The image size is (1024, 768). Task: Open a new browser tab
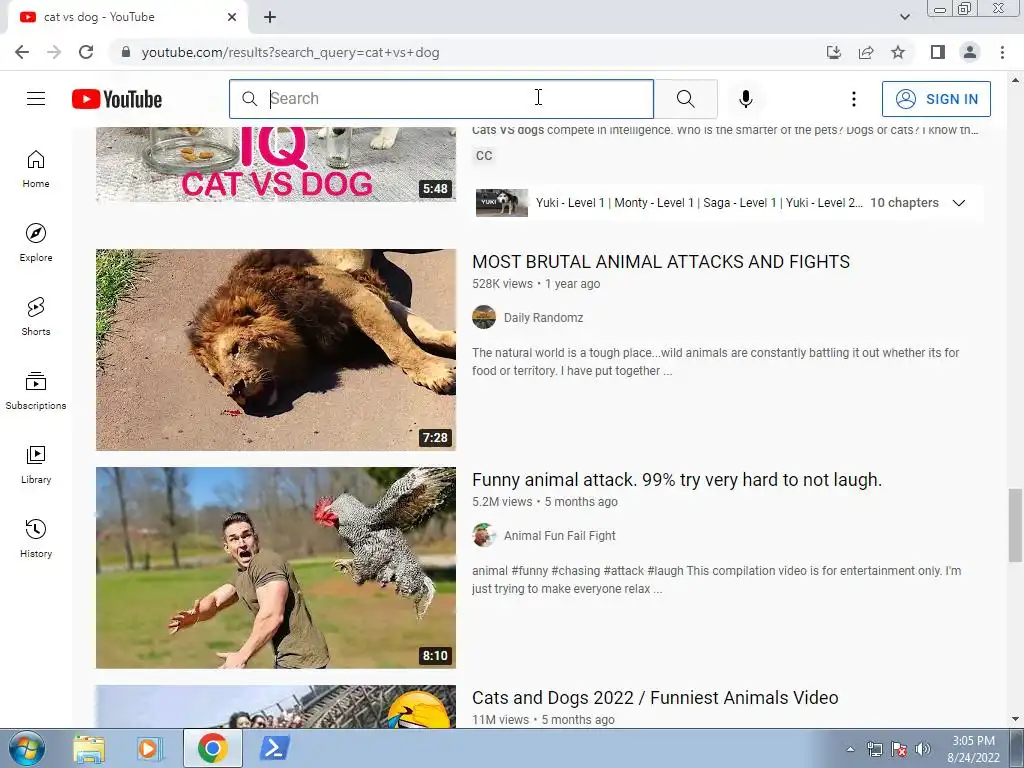pyautogui.click(x=270, y=17)
